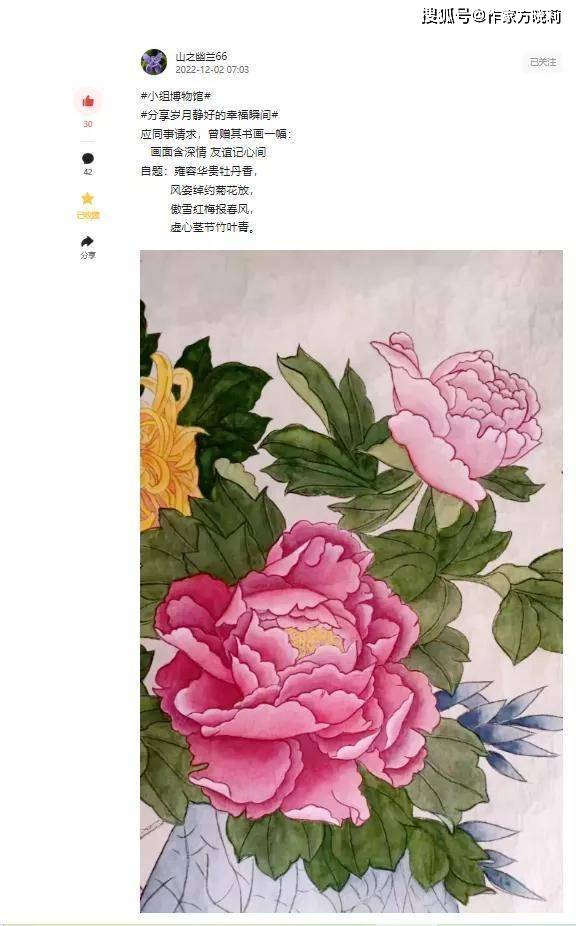
Task: Click the yellow star favorite icon
Action: pos(87,198)
